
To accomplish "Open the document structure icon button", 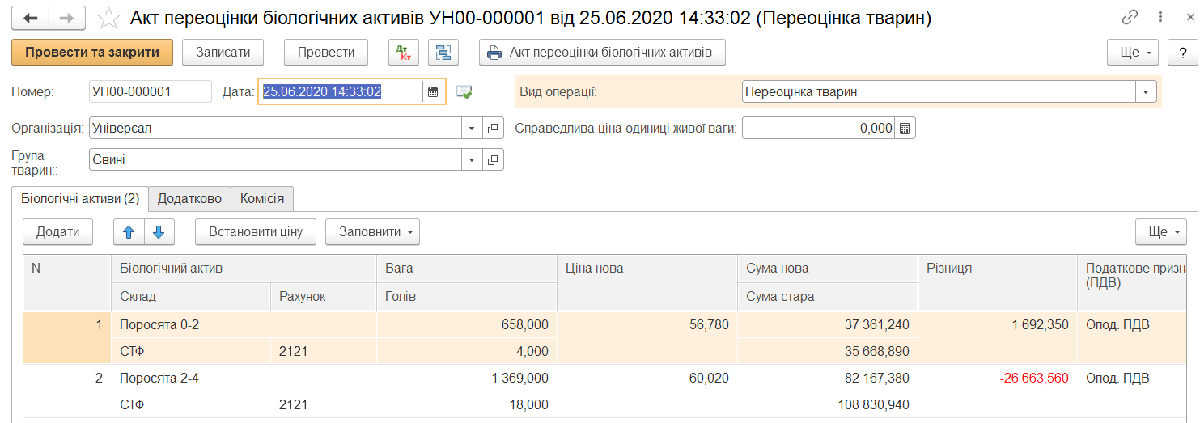I will [x=443, y=52].
